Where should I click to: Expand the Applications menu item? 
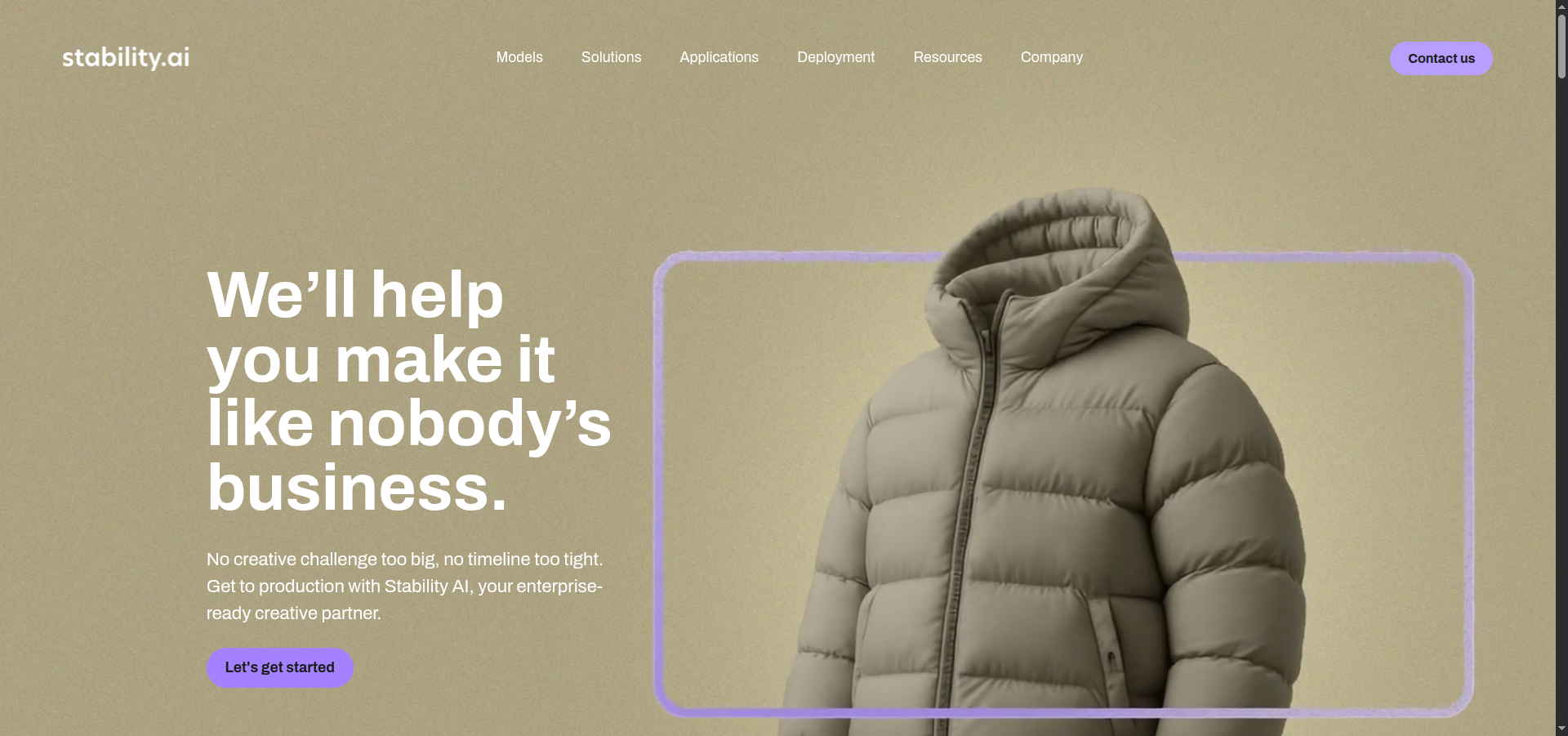click(719, 57)
